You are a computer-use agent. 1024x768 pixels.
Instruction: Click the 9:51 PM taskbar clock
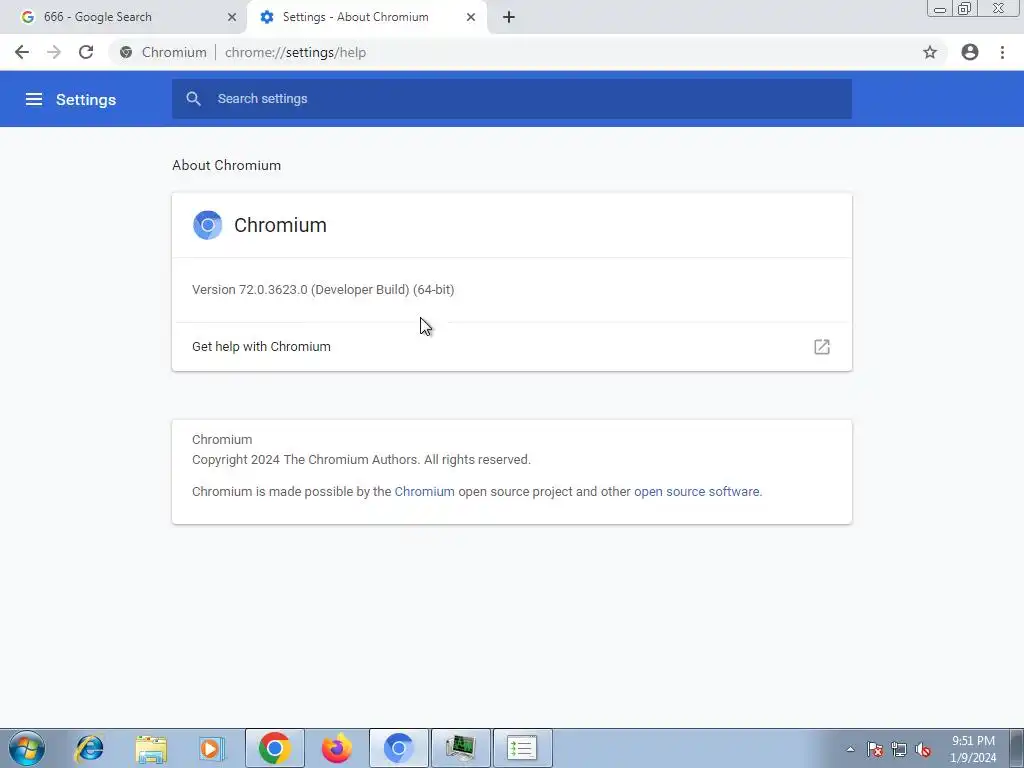coord(973,749)
